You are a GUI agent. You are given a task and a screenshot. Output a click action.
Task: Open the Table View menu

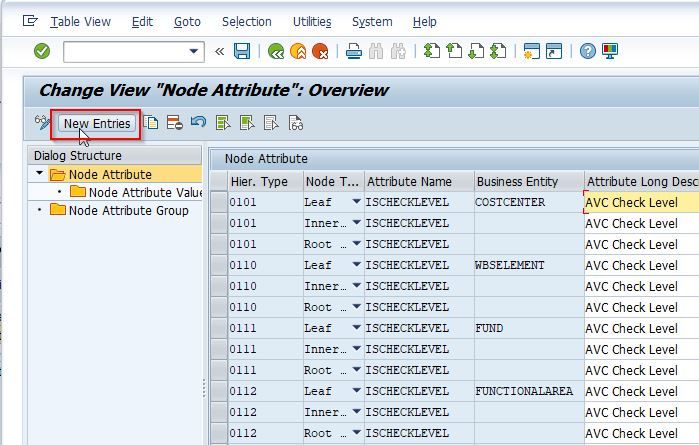[80, 21]
